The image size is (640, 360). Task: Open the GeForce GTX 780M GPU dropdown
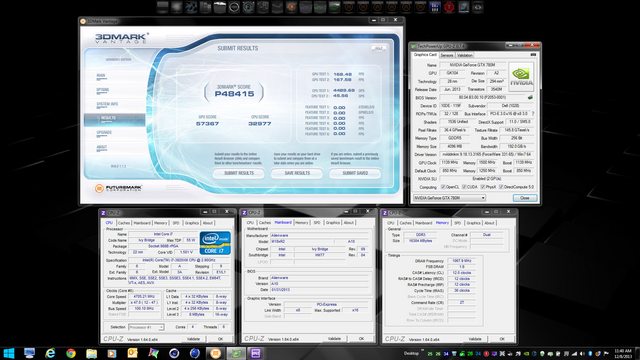pos(449,198)
